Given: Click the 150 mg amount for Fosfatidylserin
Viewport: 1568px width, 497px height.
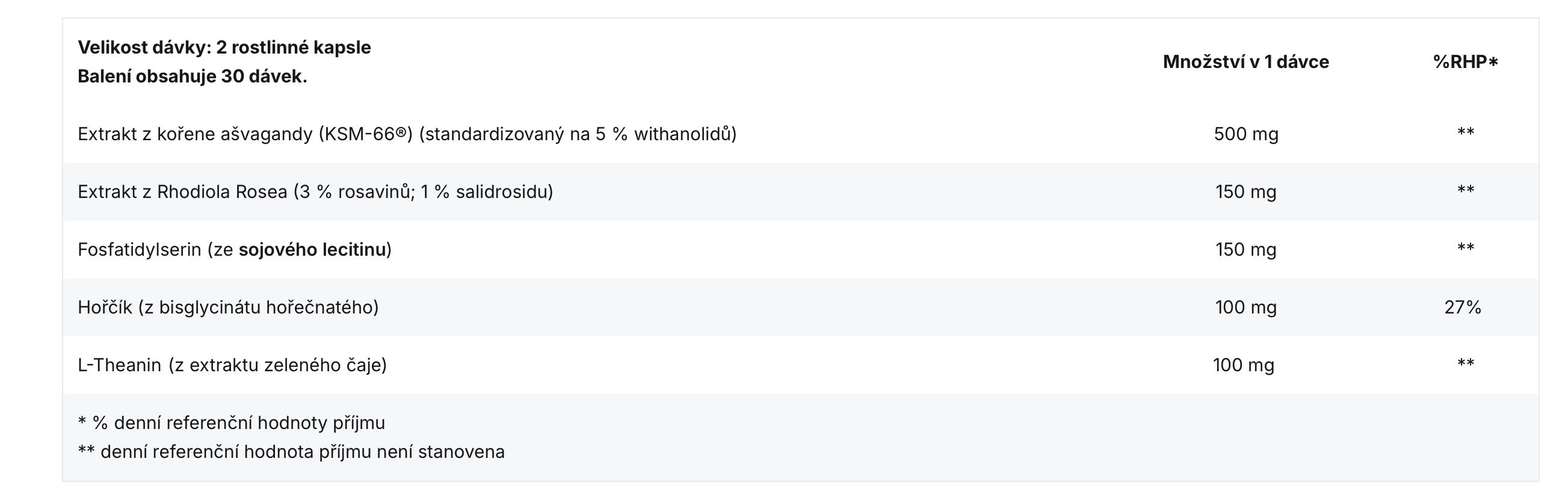Looking at the screenshot, I should (x=1245, y=250).
